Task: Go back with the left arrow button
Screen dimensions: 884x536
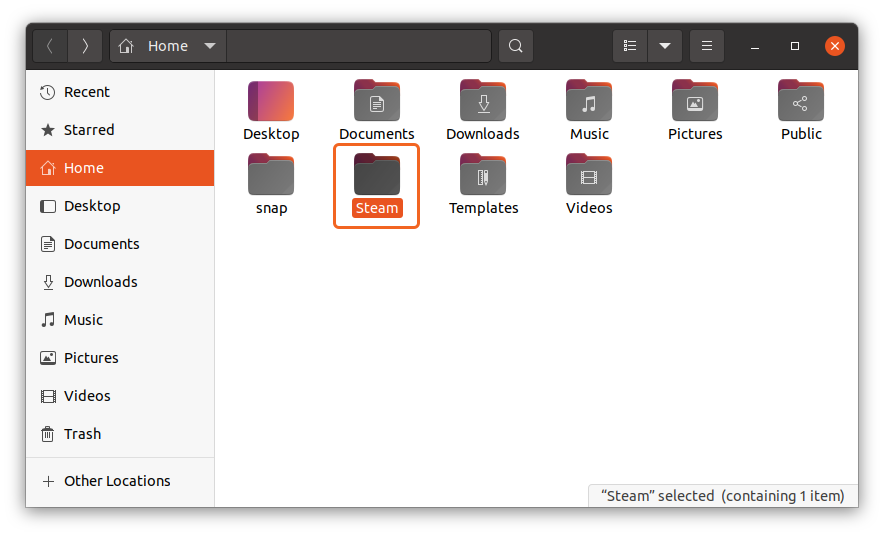Action: point(50,46)
